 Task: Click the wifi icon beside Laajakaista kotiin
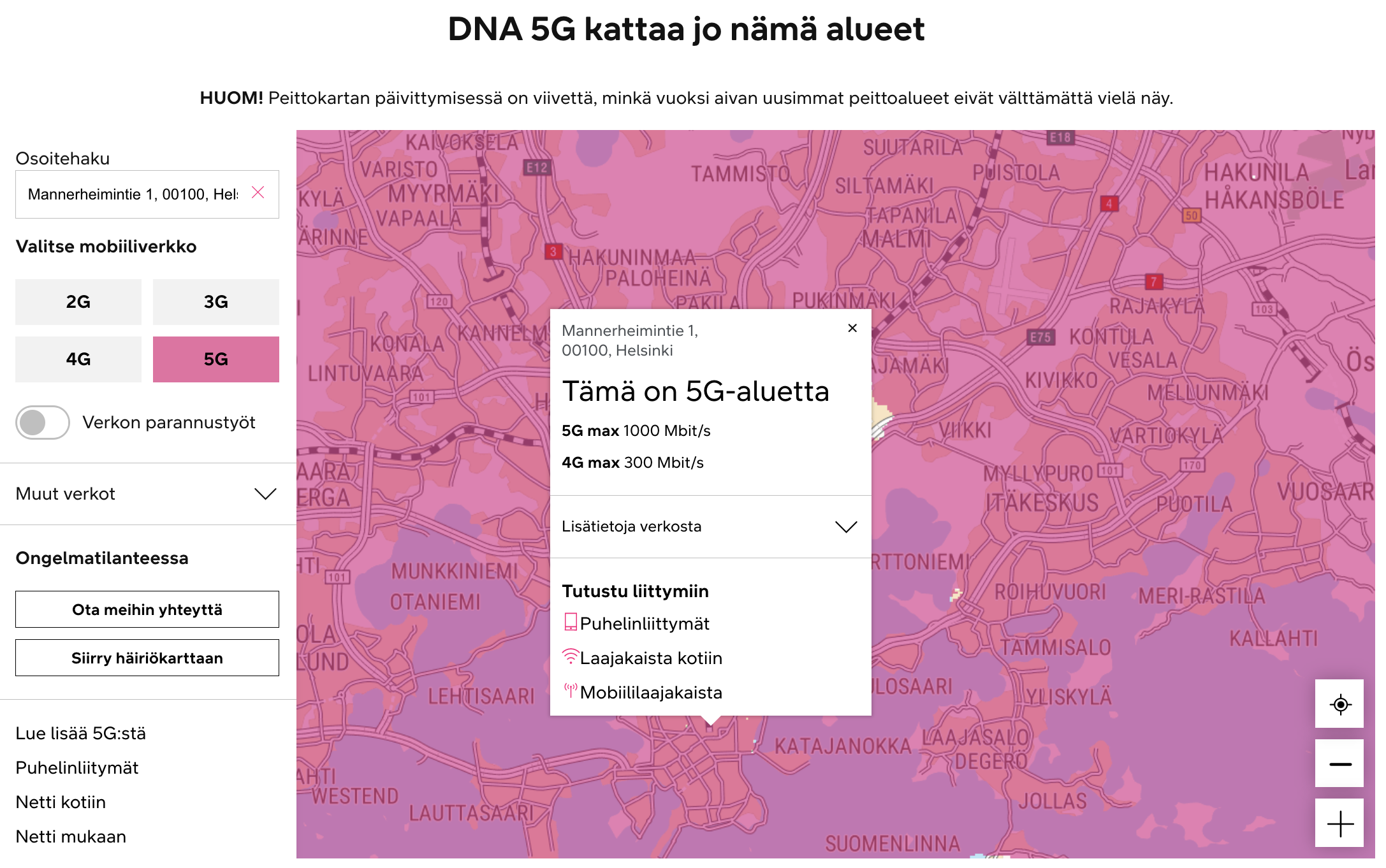[570, 656]
